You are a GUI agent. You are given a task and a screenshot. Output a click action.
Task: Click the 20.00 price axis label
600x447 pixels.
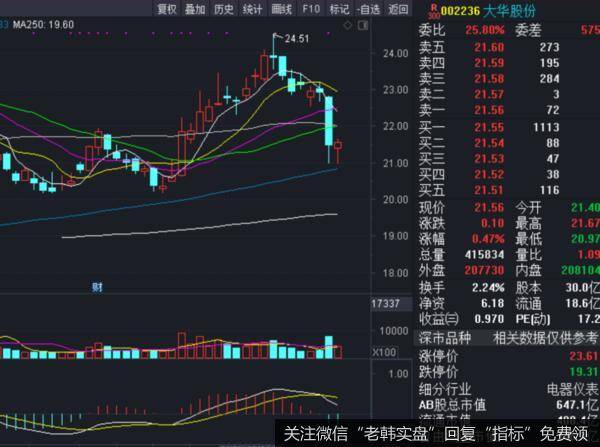(396, 200)
